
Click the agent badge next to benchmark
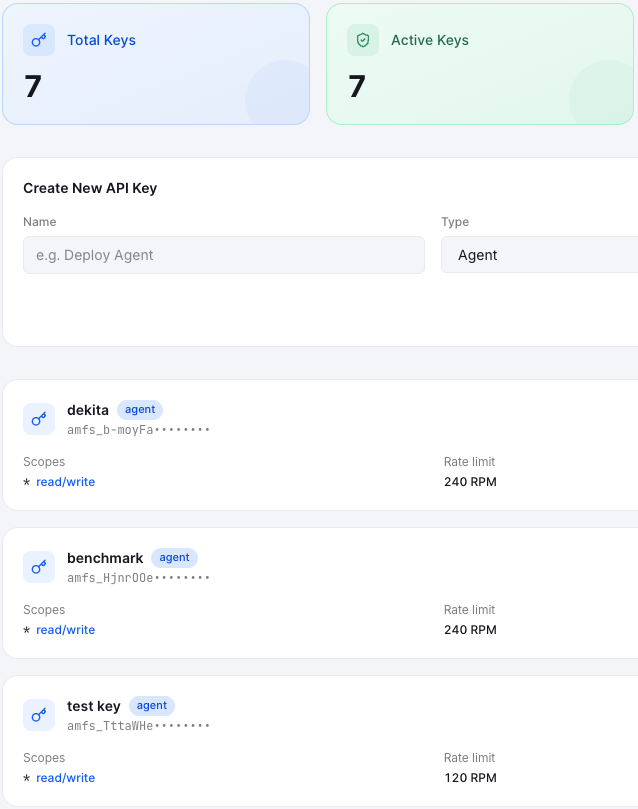click(x=174, y=558)
